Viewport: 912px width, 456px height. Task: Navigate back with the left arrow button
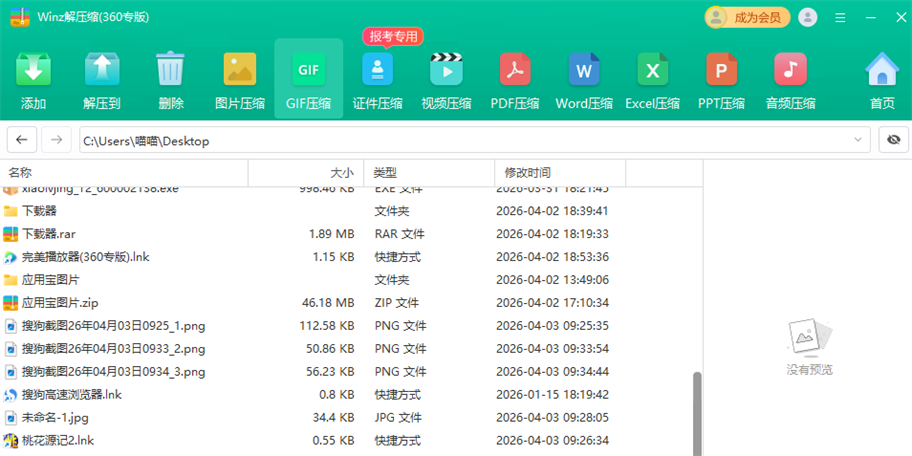(x=22, y=141)
